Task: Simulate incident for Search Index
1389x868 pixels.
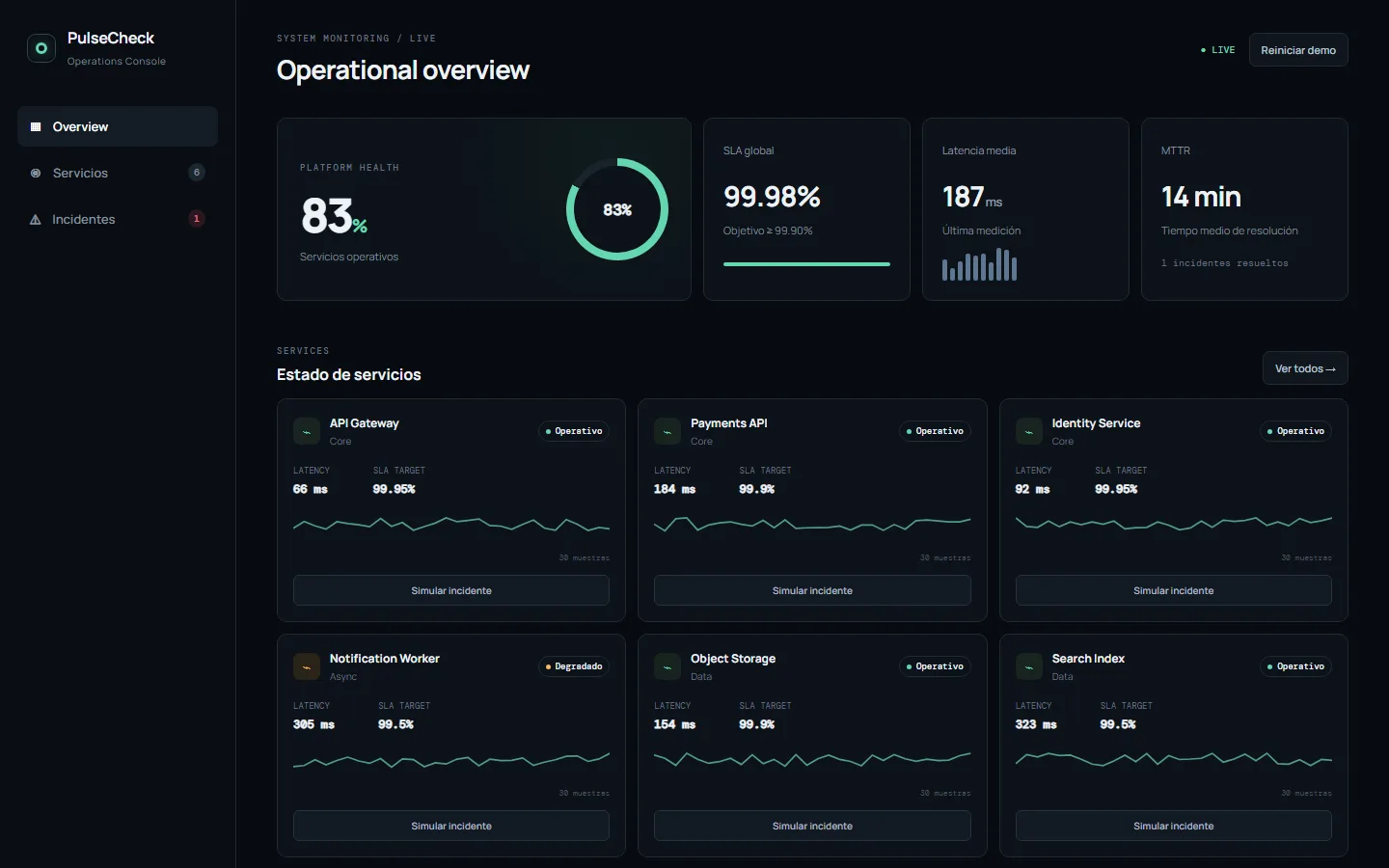Action: [1174, 826]
